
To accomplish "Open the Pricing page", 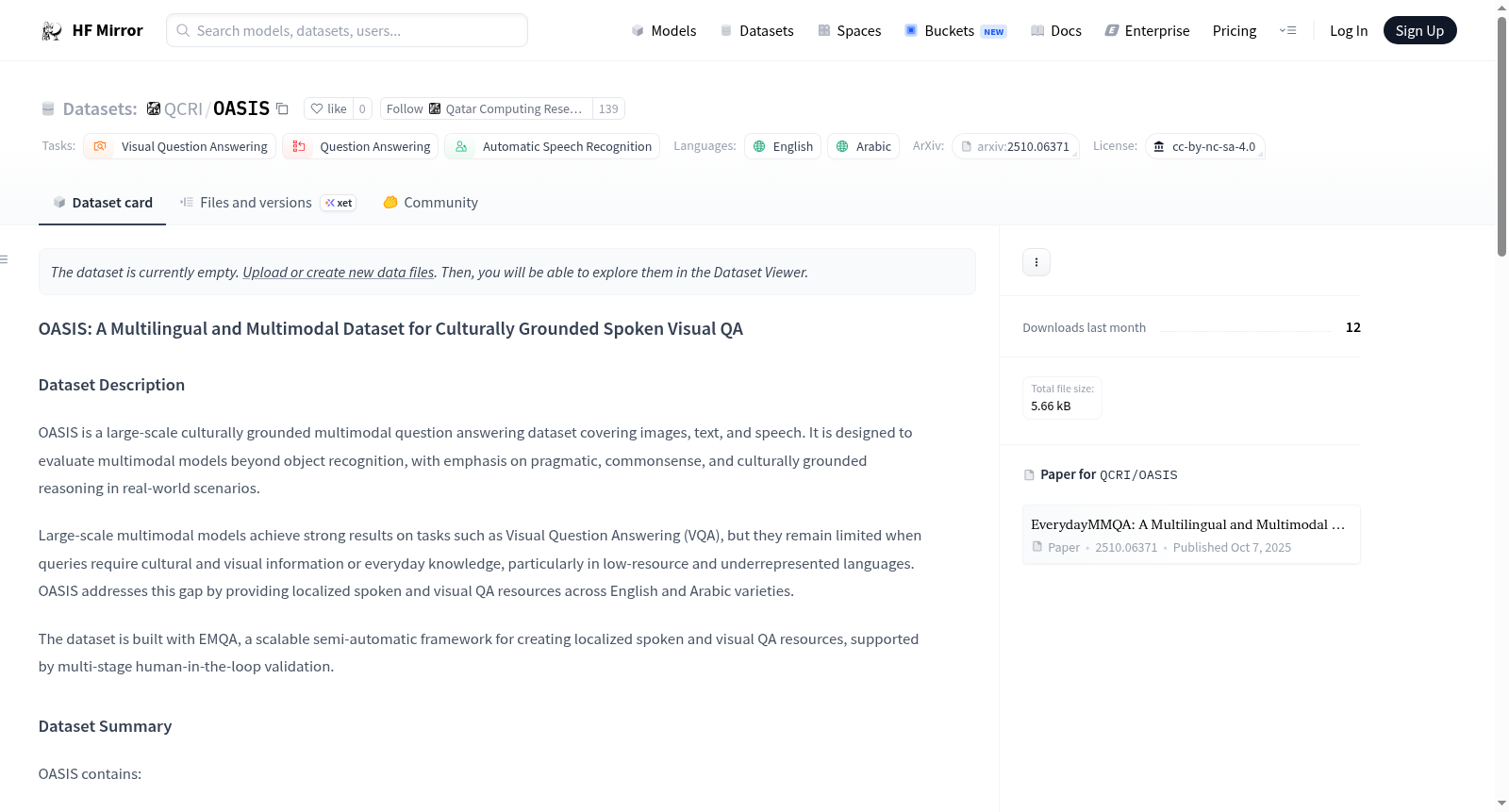I will pyautogui.click(x=1235, y=31).
